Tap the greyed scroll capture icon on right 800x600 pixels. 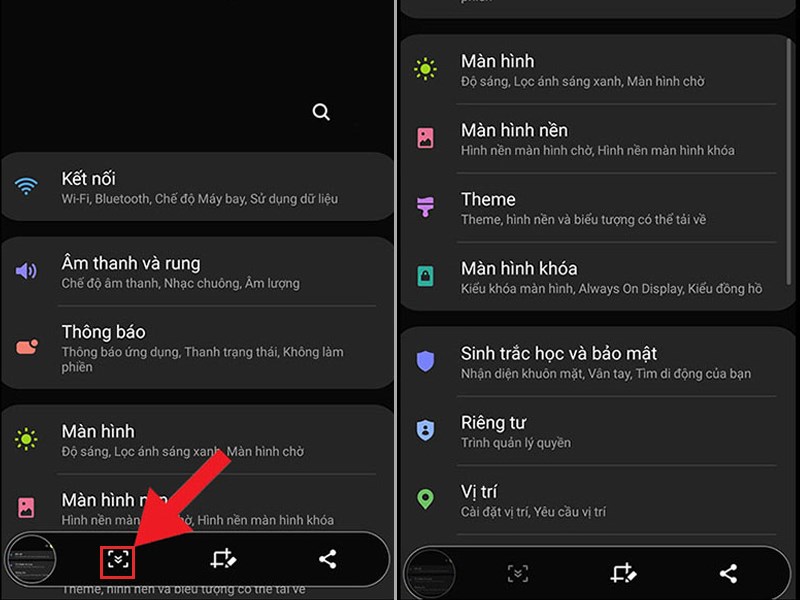[518, 573]
